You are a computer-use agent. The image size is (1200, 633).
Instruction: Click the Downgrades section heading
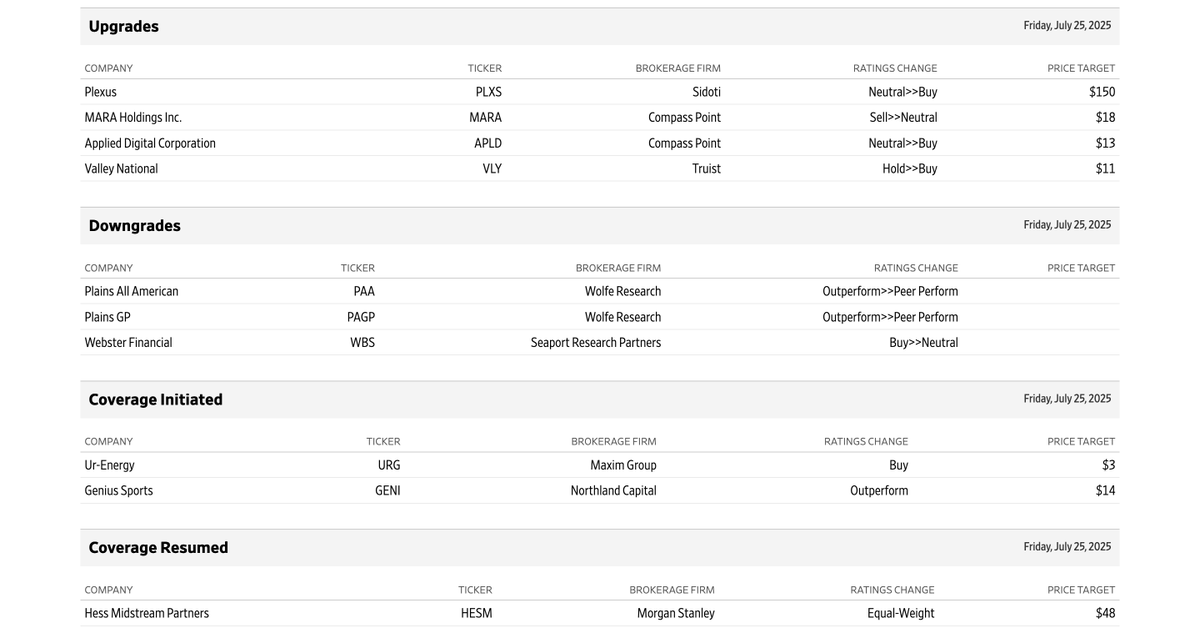pyautogui.click(x=135, y=226)
